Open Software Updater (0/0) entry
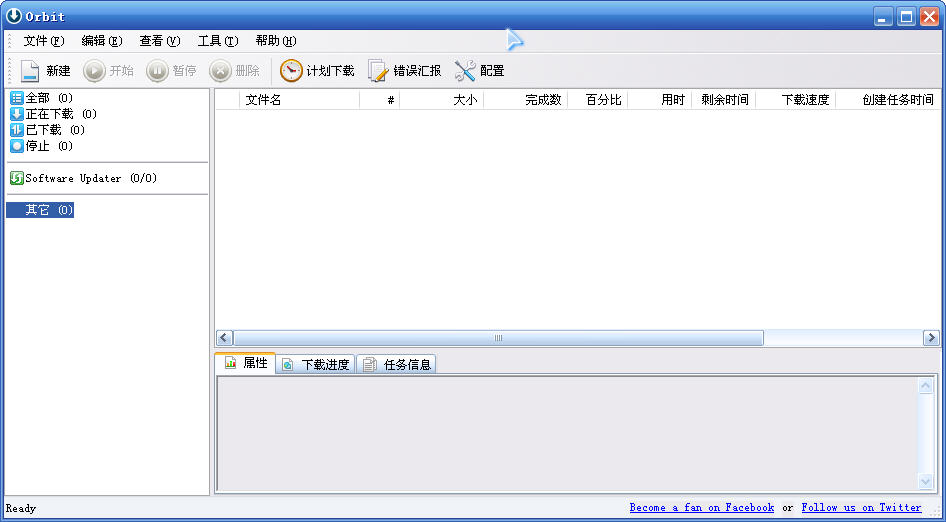Viewport: 946px width, 522px height. [x=83, y=178]
